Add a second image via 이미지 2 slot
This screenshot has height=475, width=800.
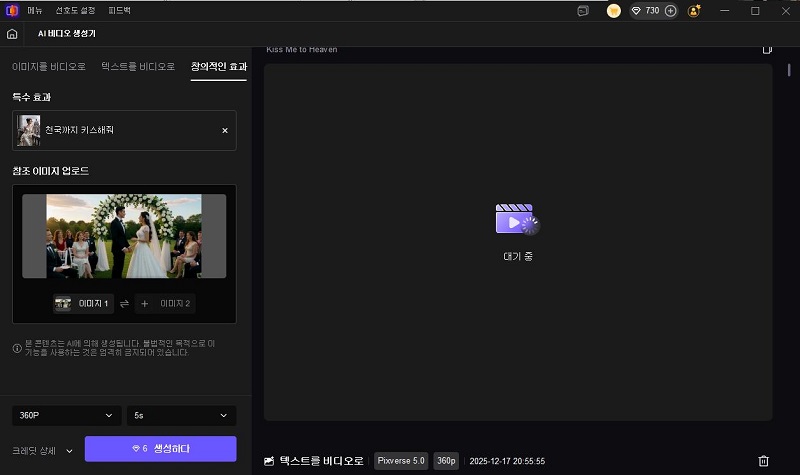(x=164, y=303)
